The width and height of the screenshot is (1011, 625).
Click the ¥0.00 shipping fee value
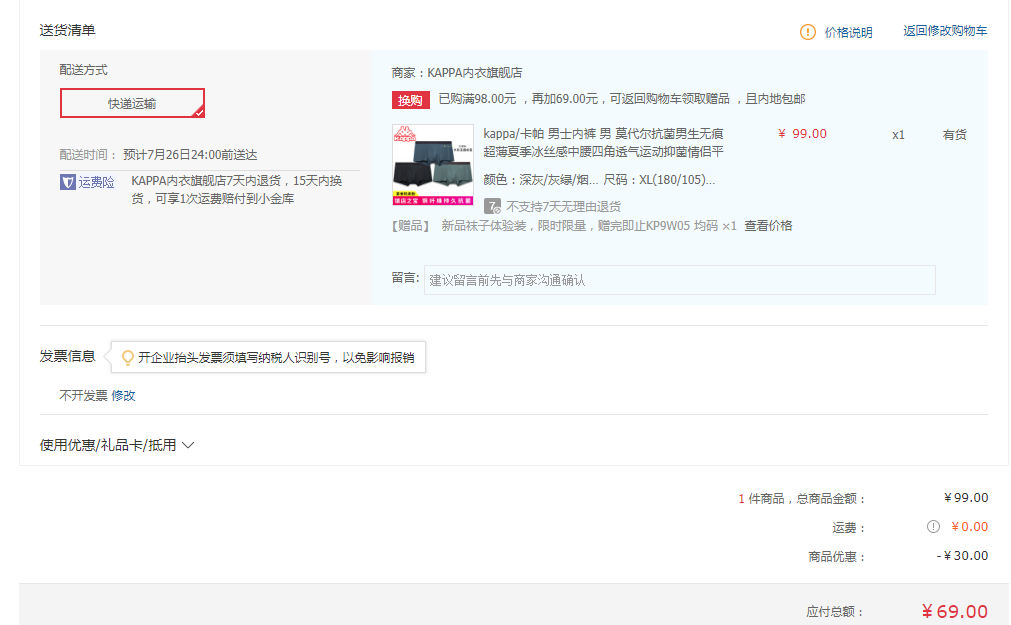coord(969,527)
